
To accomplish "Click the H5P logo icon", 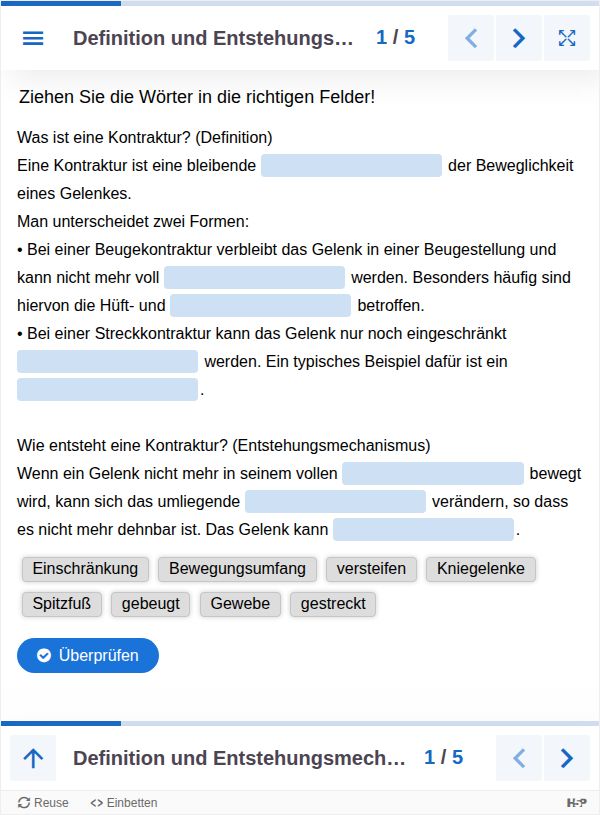I will coord(576,802).
